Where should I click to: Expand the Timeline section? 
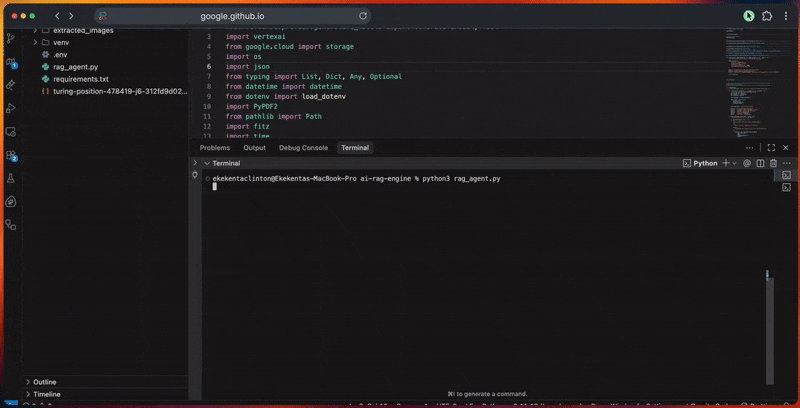click(x=46, y=394)
